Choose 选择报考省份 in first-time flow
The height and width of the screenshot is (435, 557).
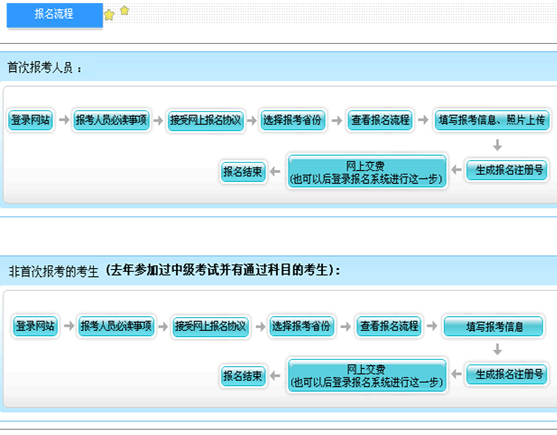292,120
